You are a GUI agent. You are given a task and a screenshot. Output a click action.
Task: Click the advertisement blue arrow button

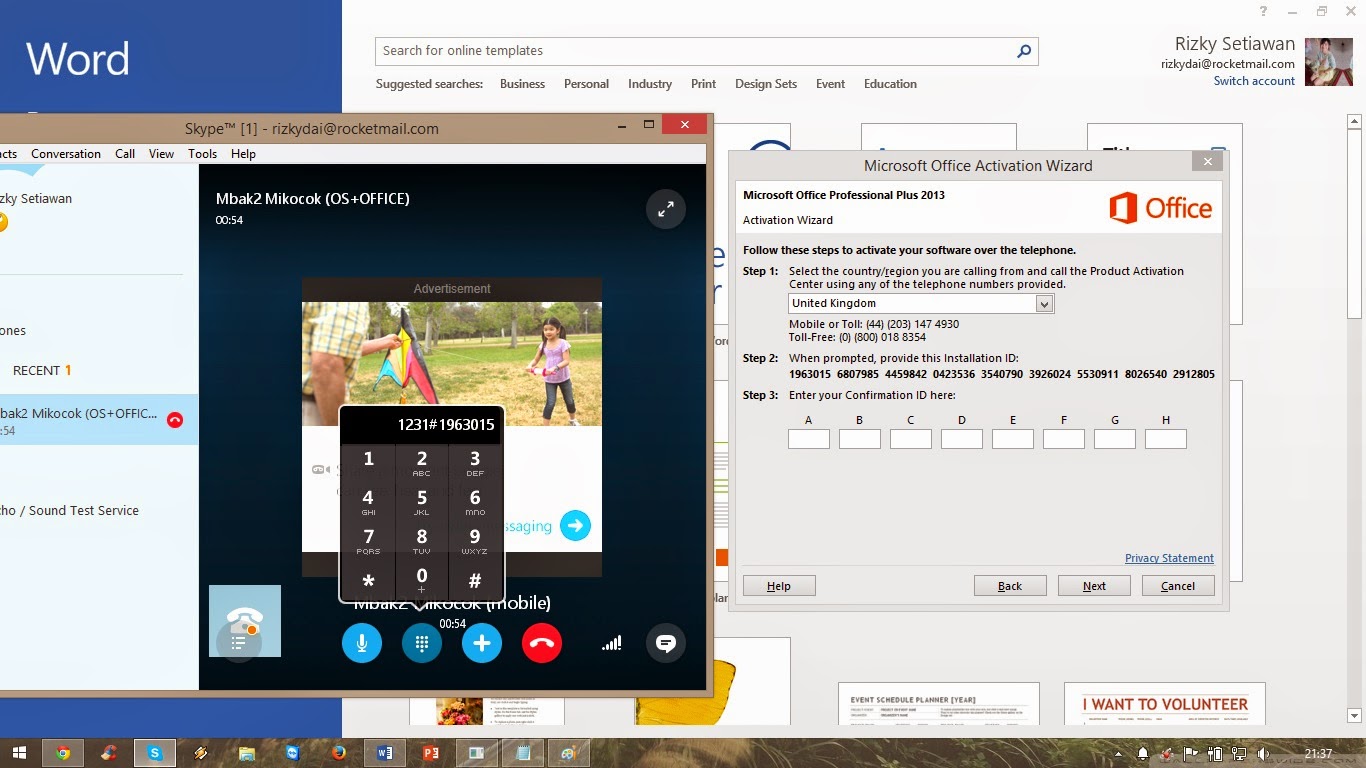tap(575, 525)
